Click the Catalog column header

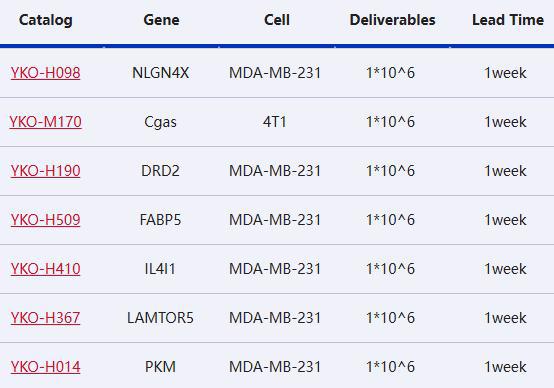point(46,20)
